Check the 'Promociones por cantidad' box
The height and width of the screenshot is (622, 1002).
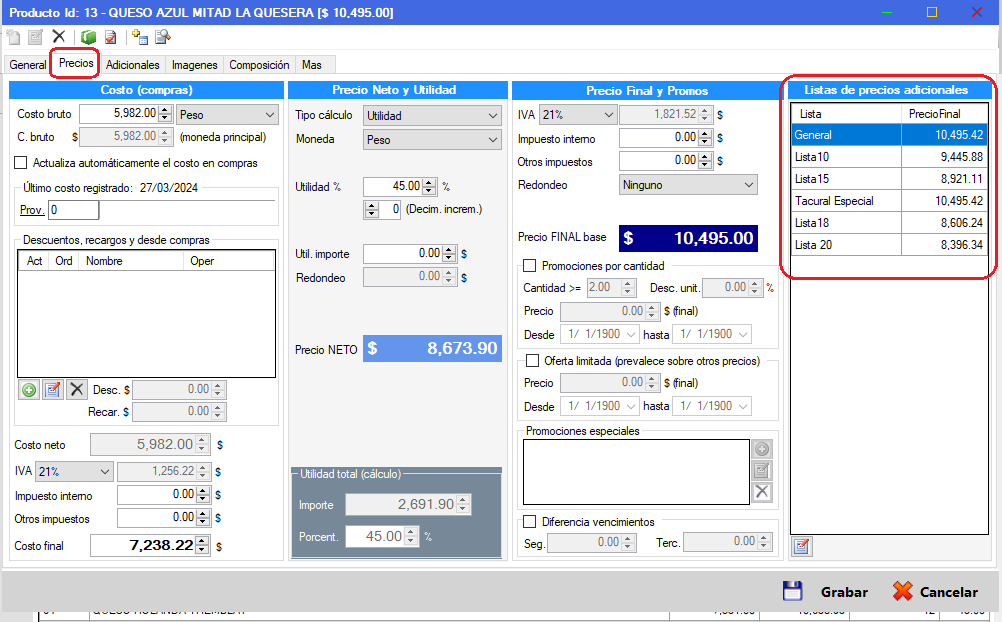click(530, 266)
